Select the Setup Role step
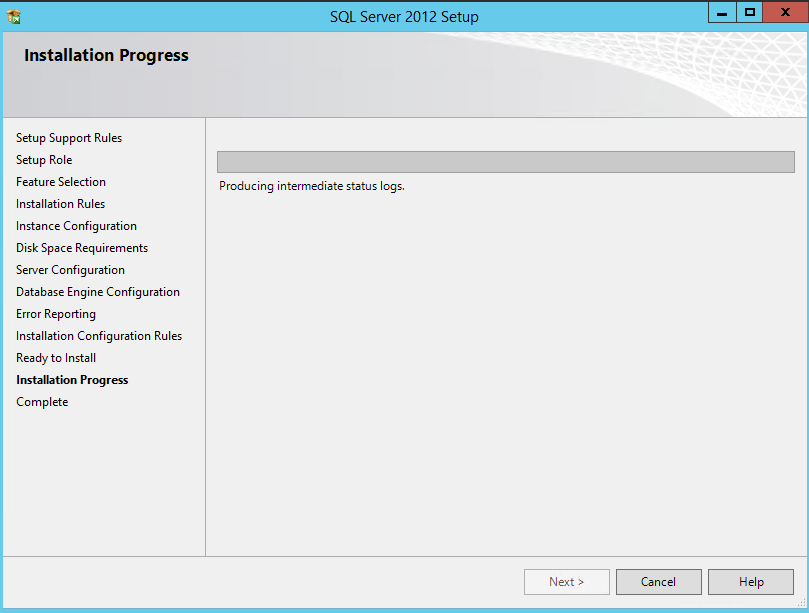Viewport: 809px width, 613px height. tap(44, 160)
